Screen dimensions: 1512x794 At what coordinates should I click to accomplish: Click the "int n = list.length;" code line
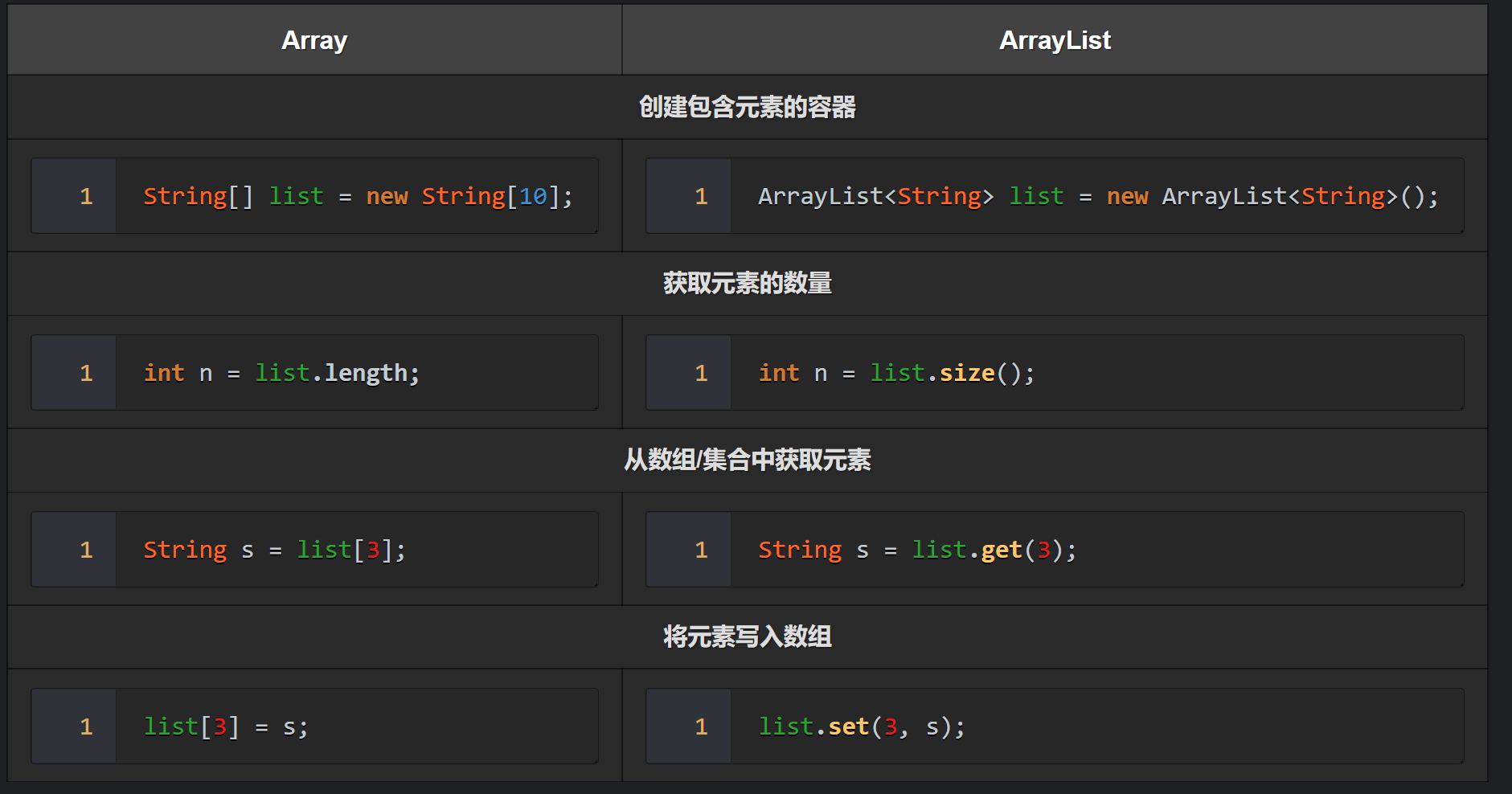coord(281,372)
